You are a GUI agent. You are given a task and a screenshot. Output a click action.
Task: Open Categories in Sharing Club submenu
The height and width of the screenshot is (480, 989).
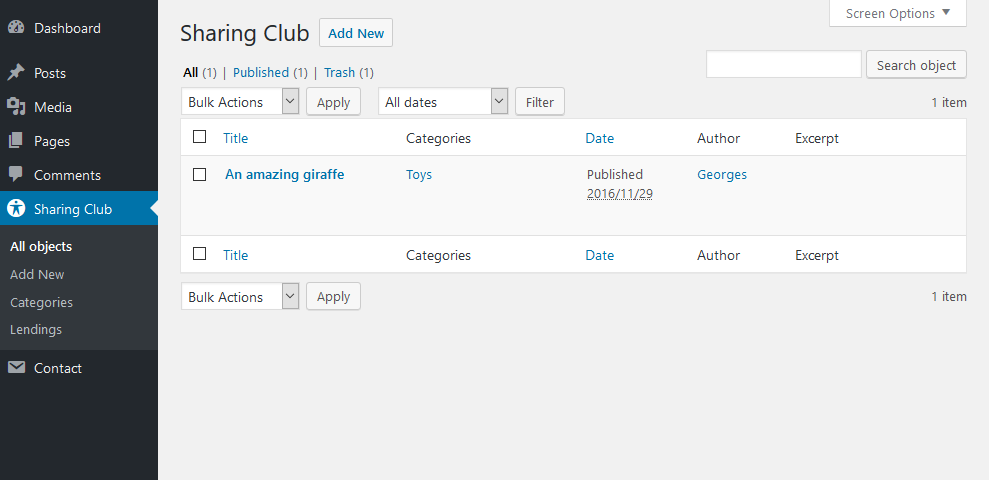[x=42, y=302]
